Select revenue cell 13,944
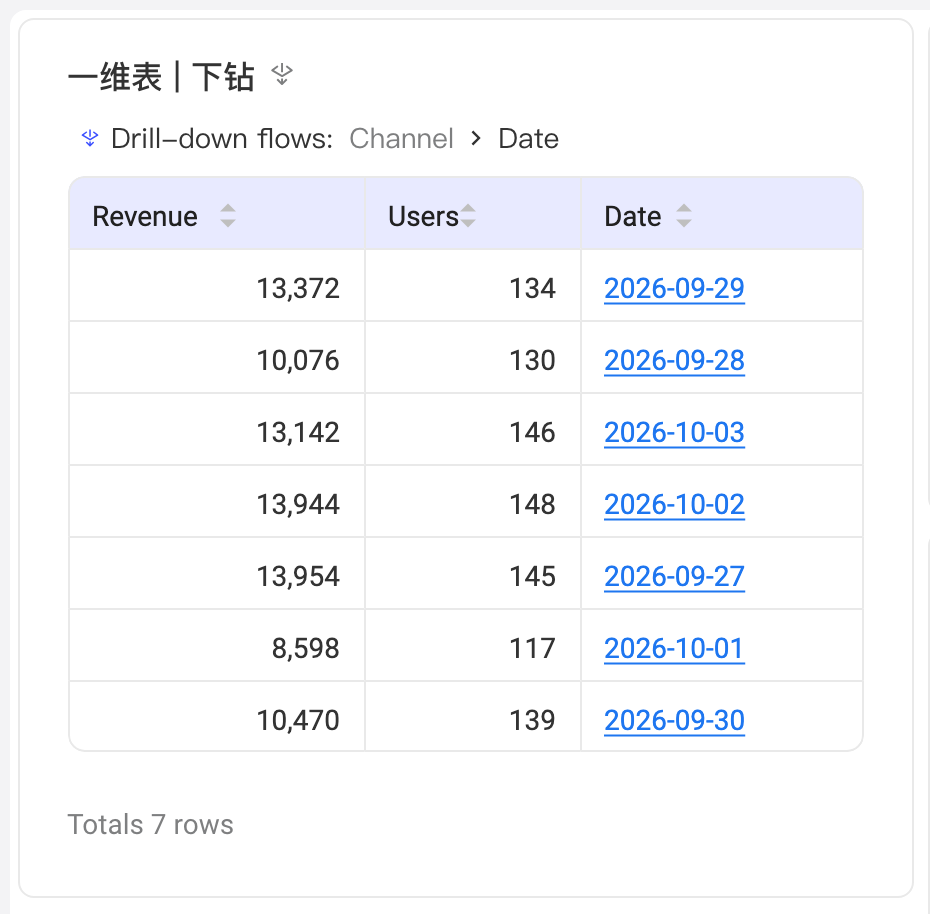The width and height of the screenshot is (930, 914). [217, 502]
